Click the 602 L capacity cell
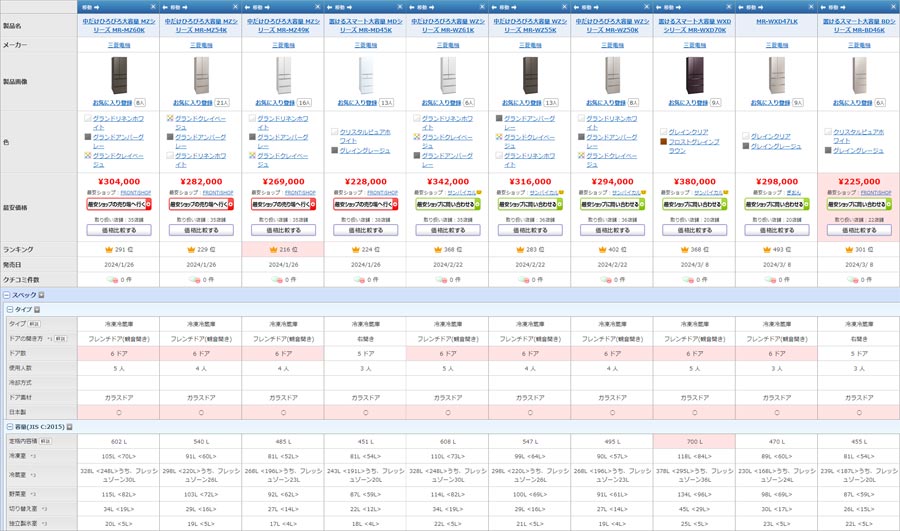 click(x=119, y=441)
